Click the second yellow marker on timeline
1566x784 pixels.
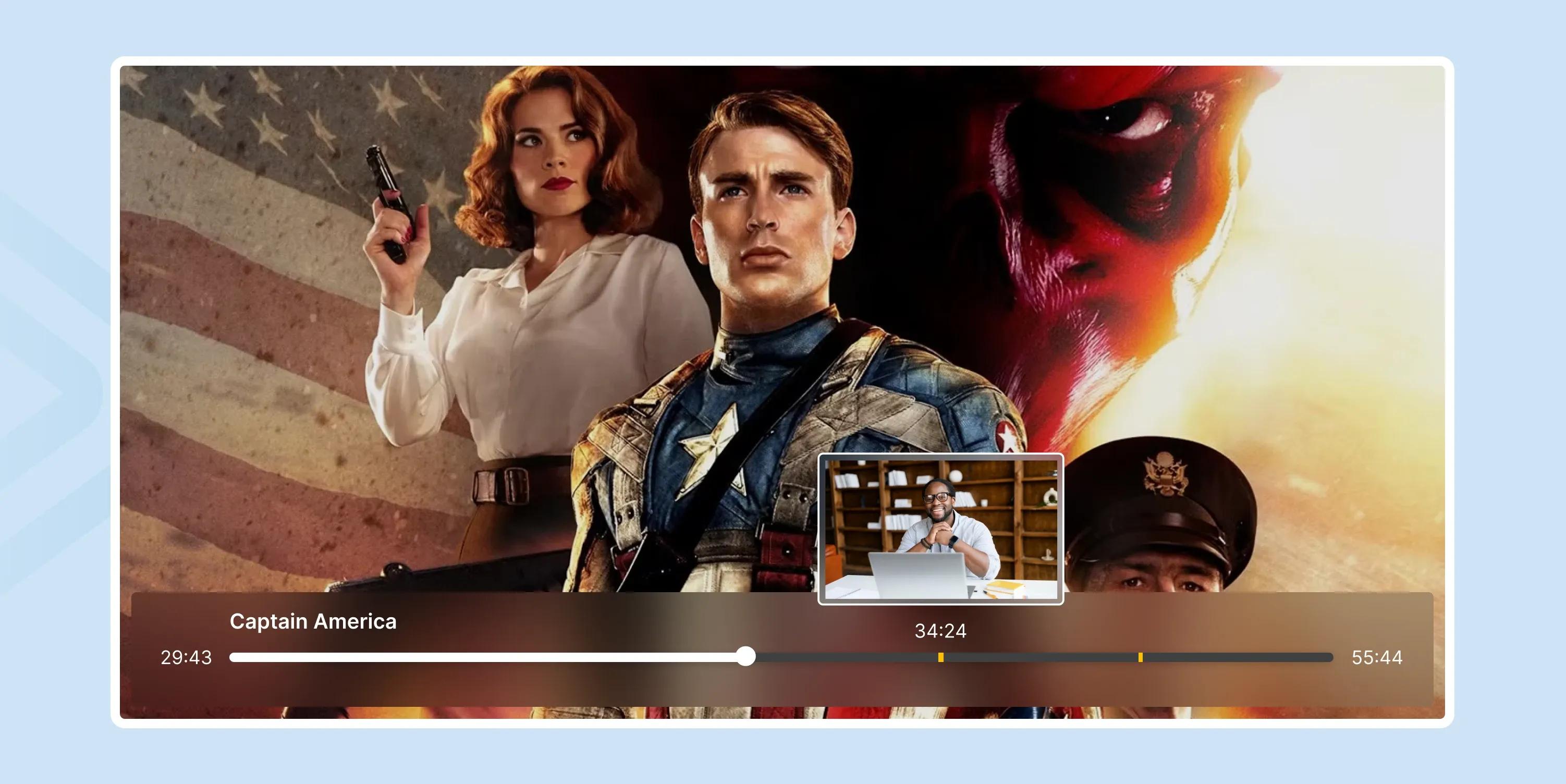click(x=1140, y=657)
